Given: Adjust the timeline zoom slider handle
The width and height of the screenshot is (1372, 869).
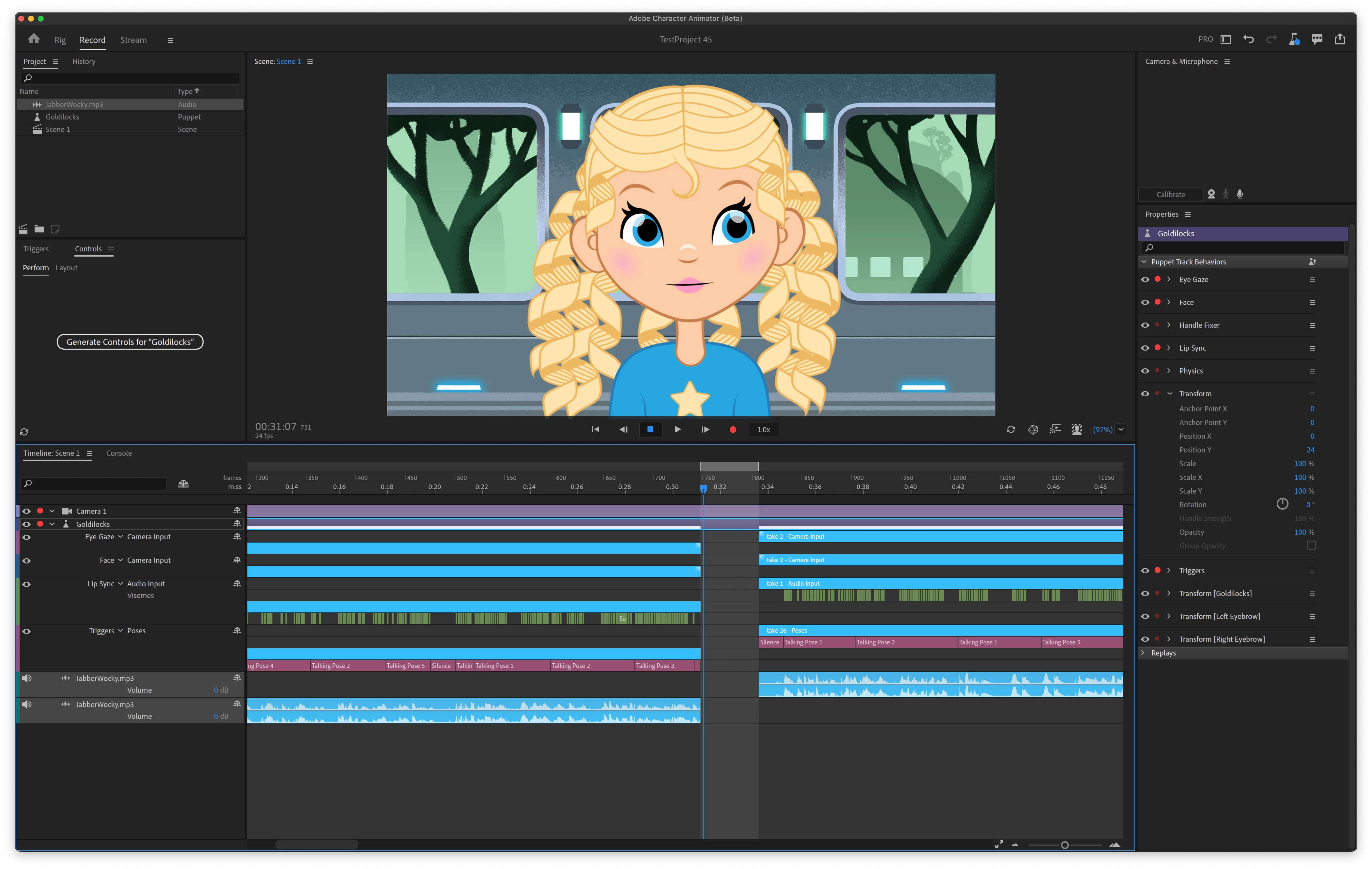Looking at the screenshot, I should [x=1064, y=845].
